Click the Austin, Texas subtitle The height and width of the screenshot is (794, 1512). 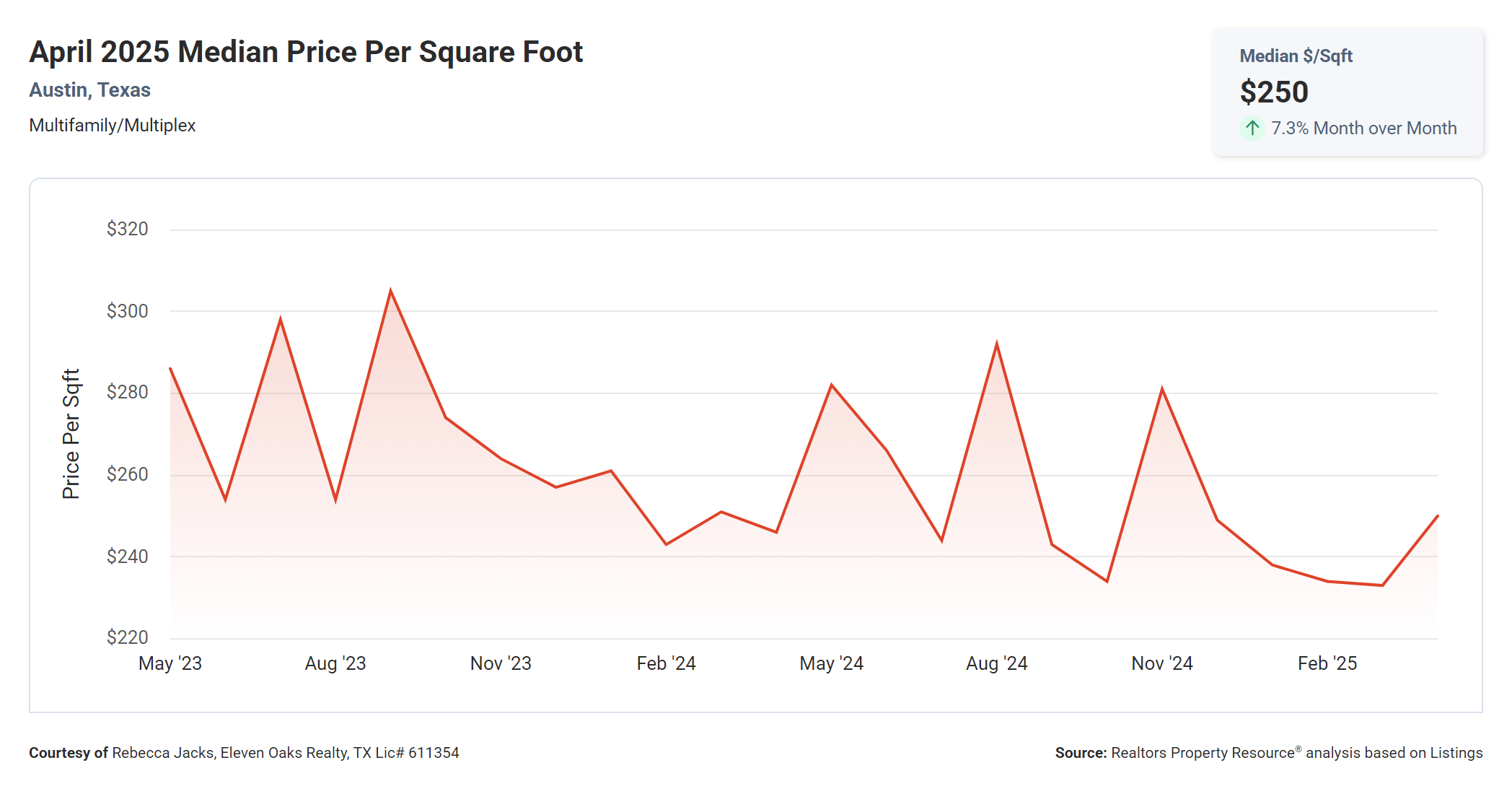pos(89,90)
